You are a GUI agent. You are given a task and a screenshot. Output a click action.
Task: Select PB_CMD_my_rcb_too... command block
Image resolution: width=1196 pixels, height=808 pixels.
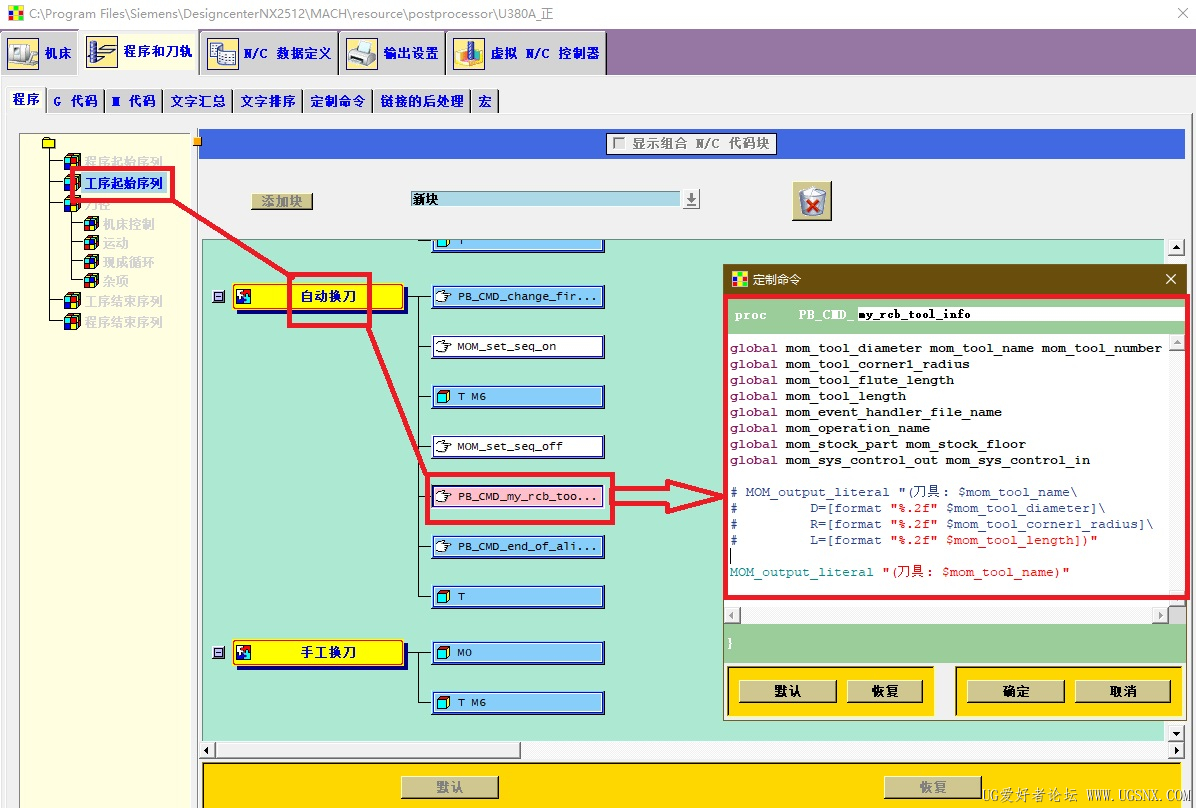(519, 497)
